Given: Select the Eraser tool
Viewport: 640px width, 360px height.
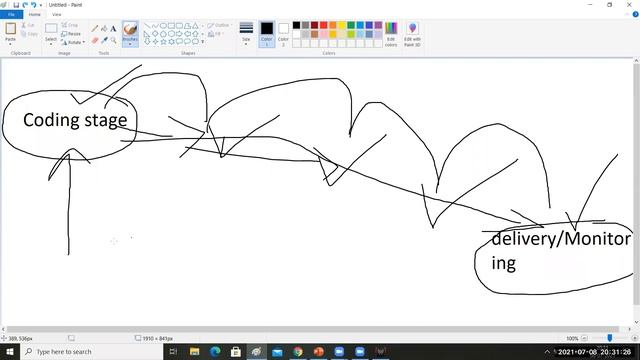Looking at the screenshot, I should (95, 40).
